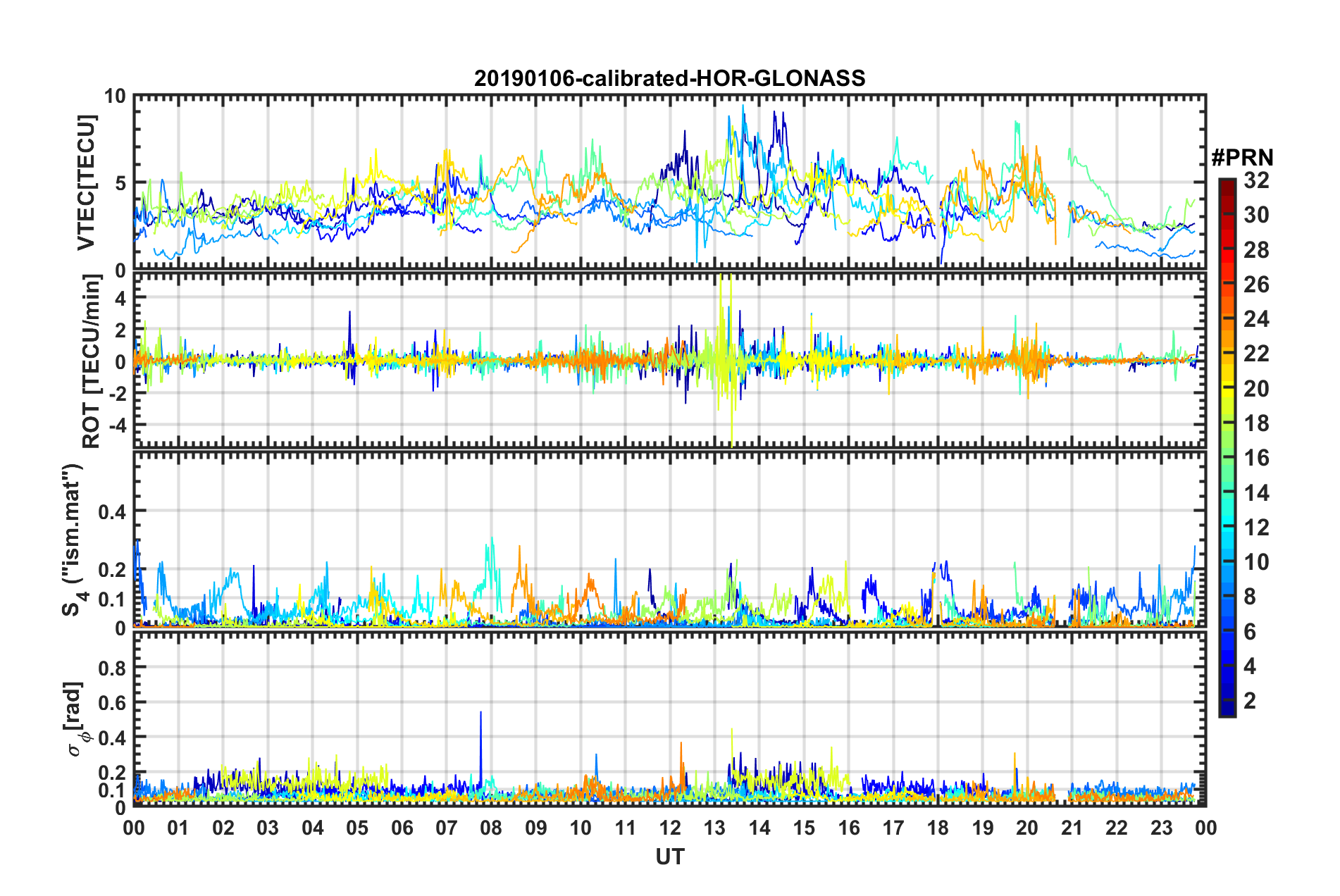This screenshot has height=896, width=1340.
Task: Pick hour 13 on the UT axis
Action: pos(714,827)
